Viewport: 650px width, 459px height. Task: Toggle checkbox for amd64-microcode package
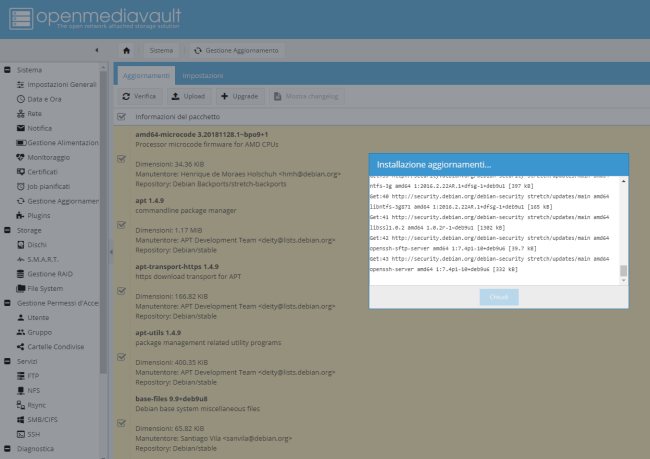pos(121,159)
